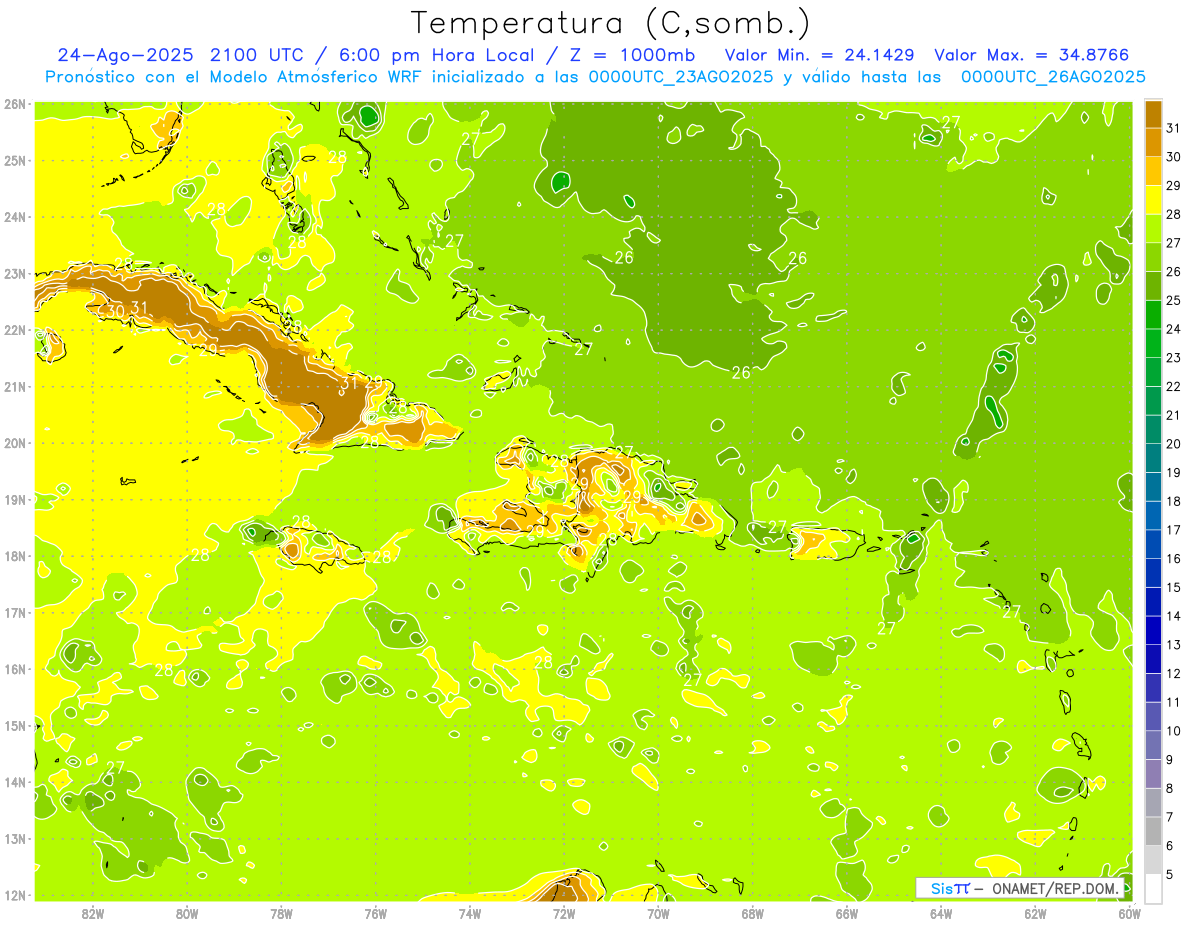The height and width of the screenshot is (927, 1200).
Task: Pick the brown swatch above 31 on color bar
Action: coord(1153,115)
